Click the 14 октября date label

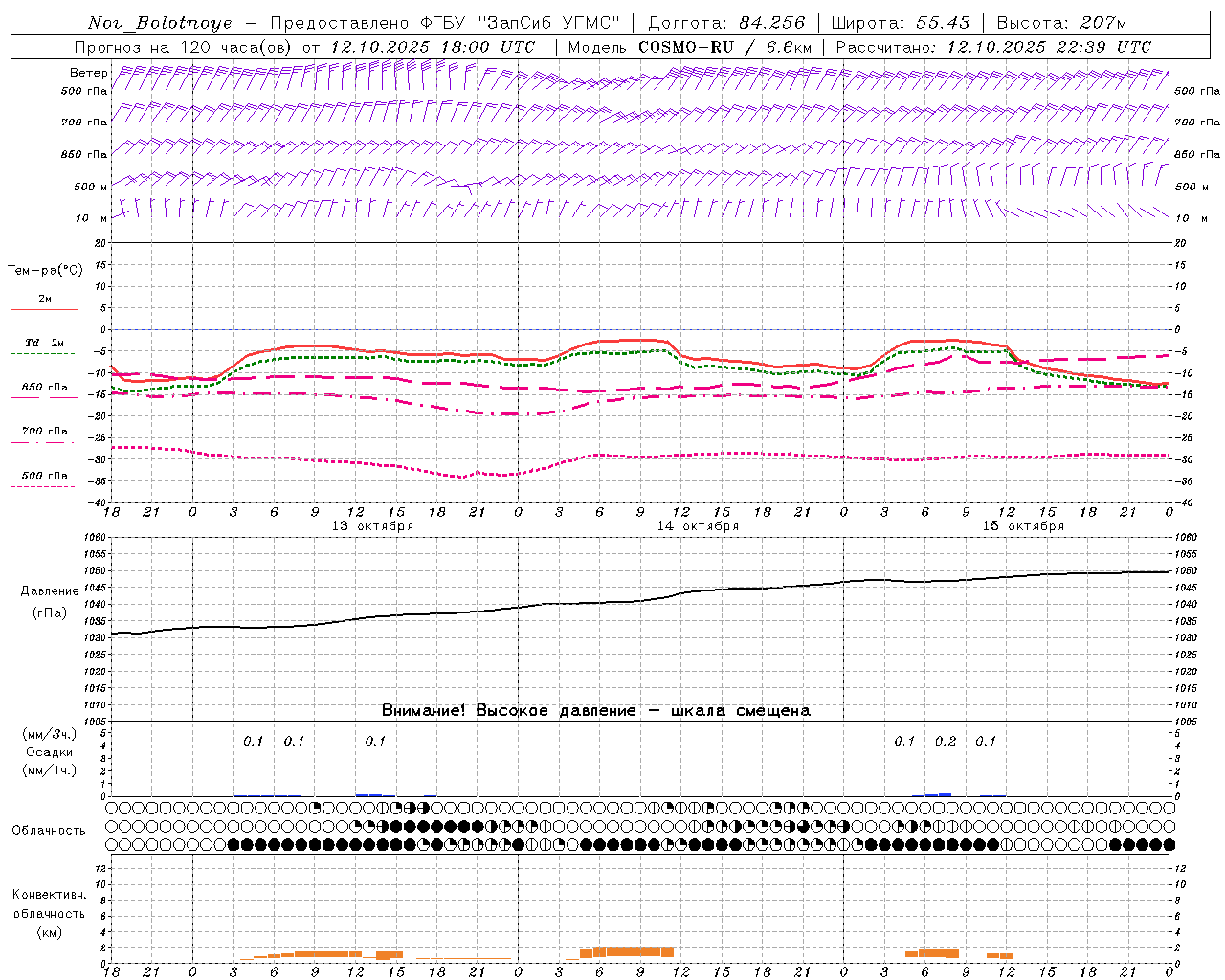point(698,526)
